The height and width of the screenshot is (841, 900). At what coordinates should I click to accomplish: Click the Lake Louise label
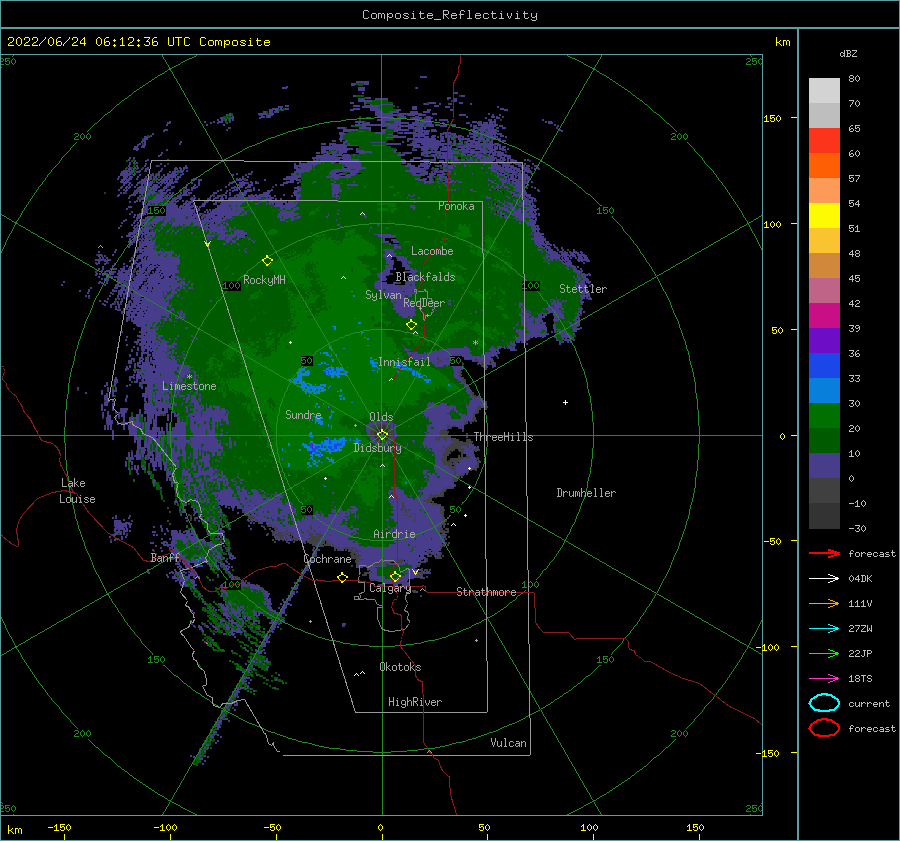click(77, 491)
